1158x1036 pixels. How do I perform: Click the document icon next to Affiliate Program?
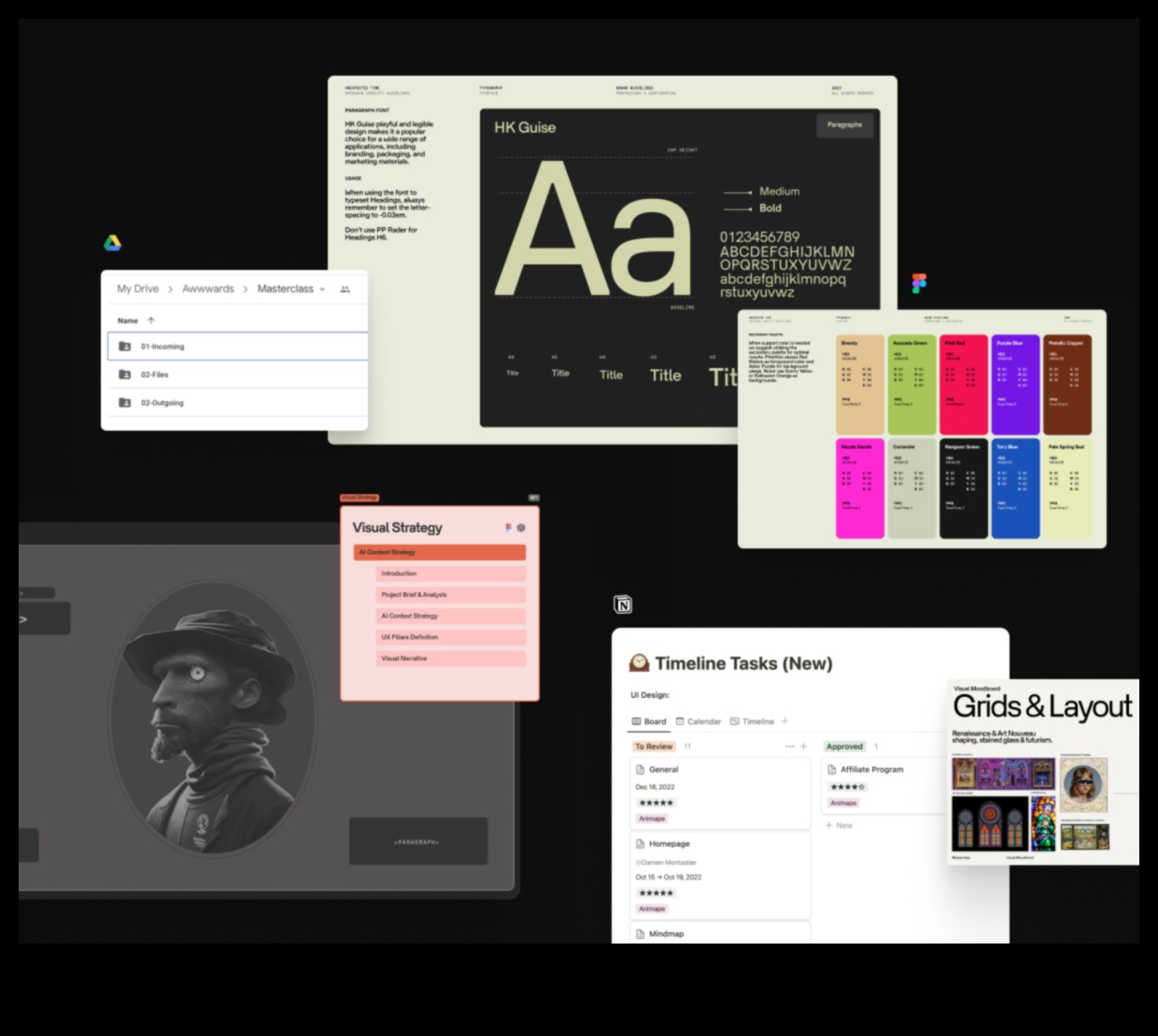tap(831, 769)
